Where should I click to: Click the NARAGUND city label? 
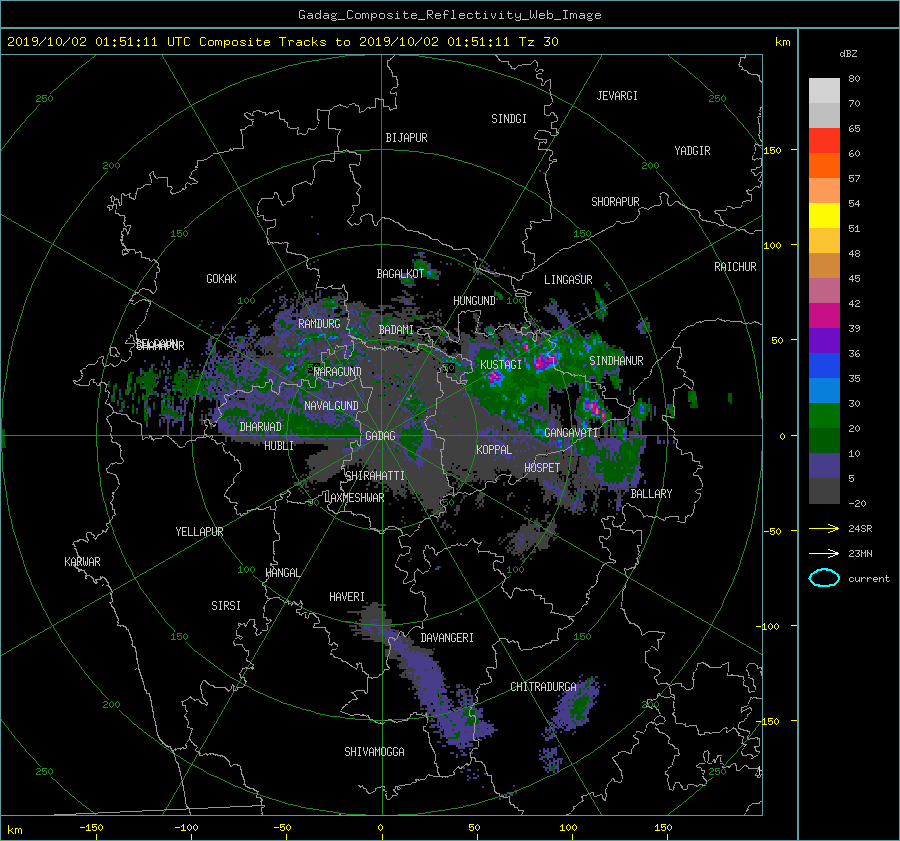338,371
